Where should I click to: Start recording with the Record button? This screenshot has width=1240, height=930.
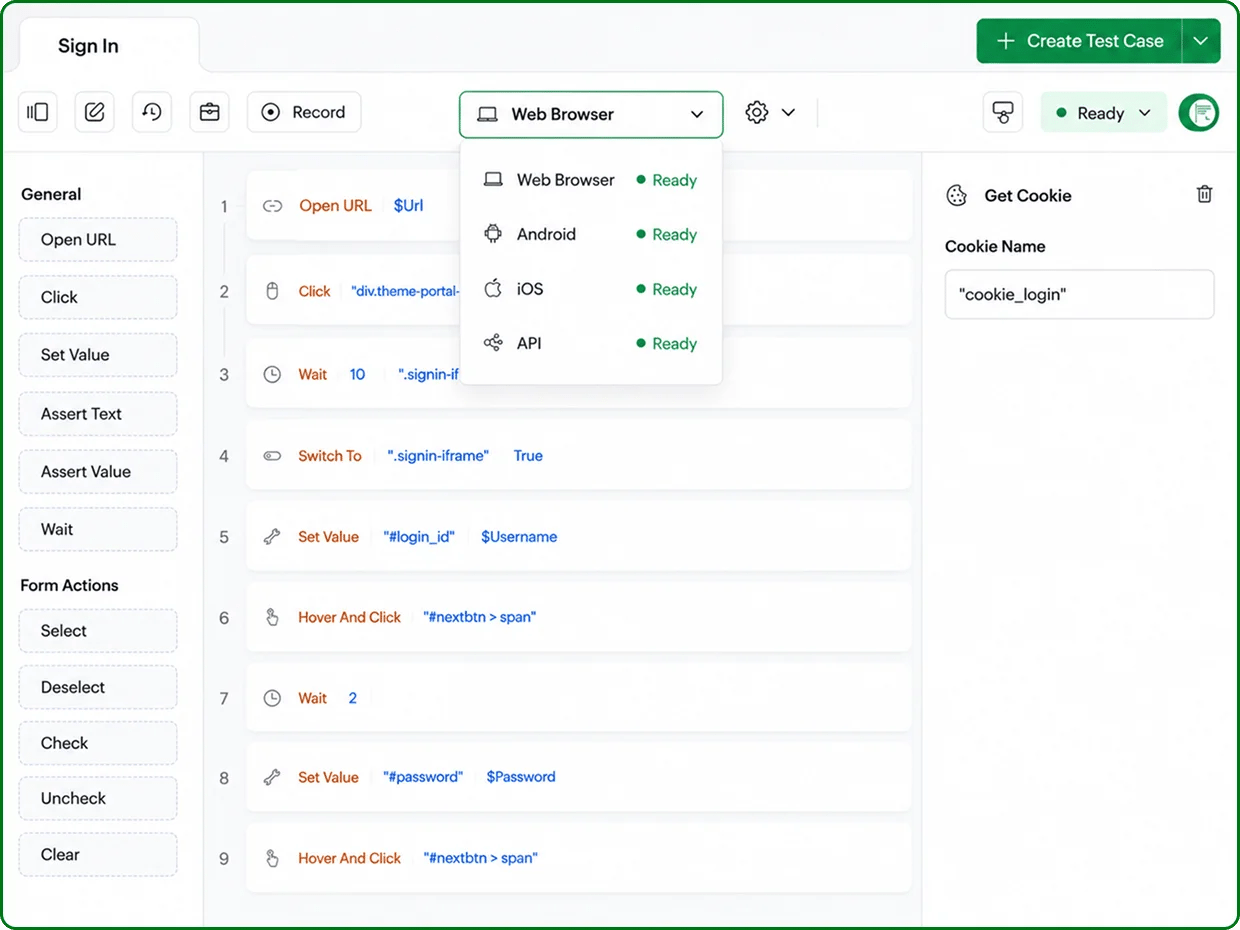point(304,112)
